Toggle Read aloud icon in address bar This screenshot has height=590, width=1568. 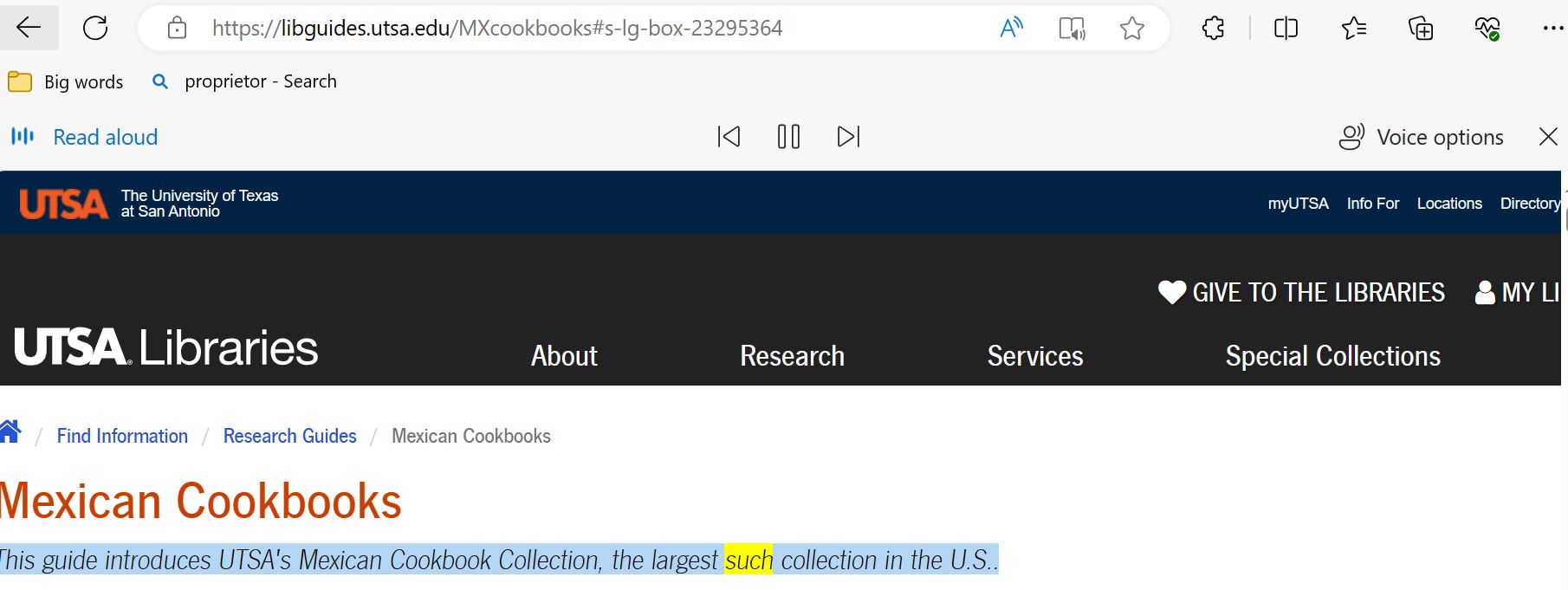point(1011,28)
